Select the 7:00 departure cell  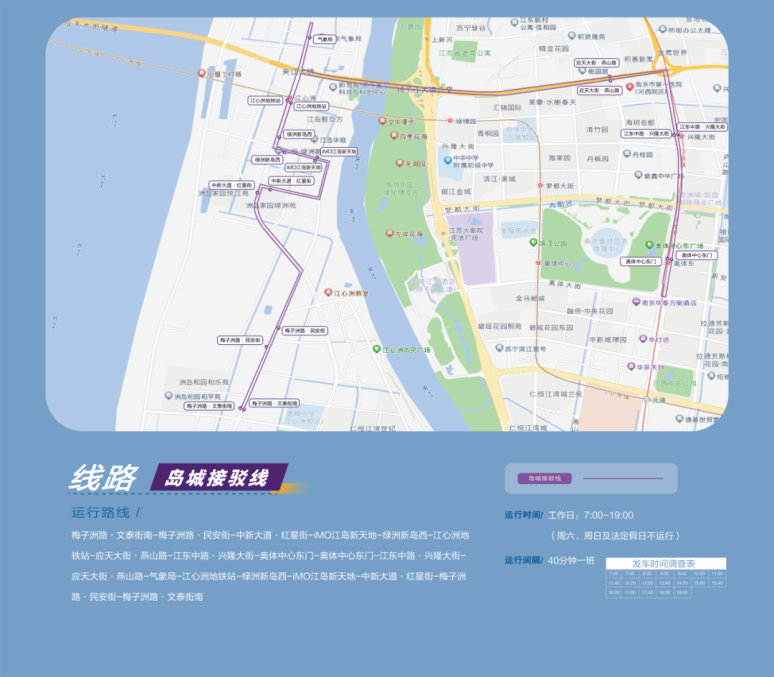(614, 574)
